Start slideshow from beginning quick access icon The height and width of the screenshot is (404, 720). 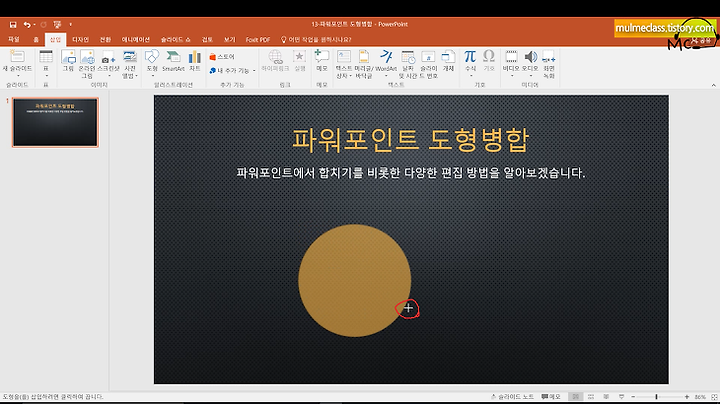(x=57, y=24)
